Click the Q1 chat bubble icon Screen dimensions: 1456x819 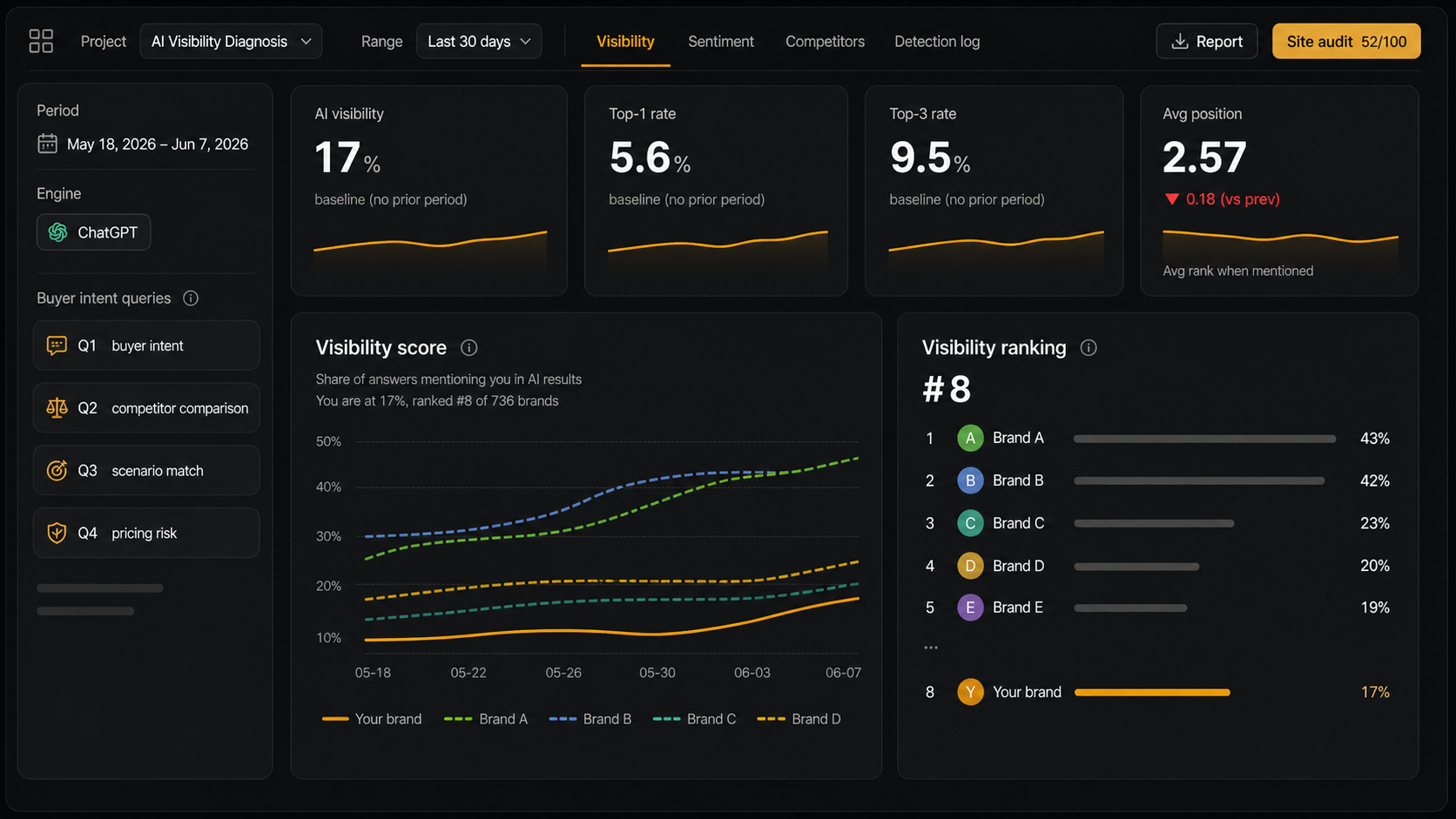57,346
